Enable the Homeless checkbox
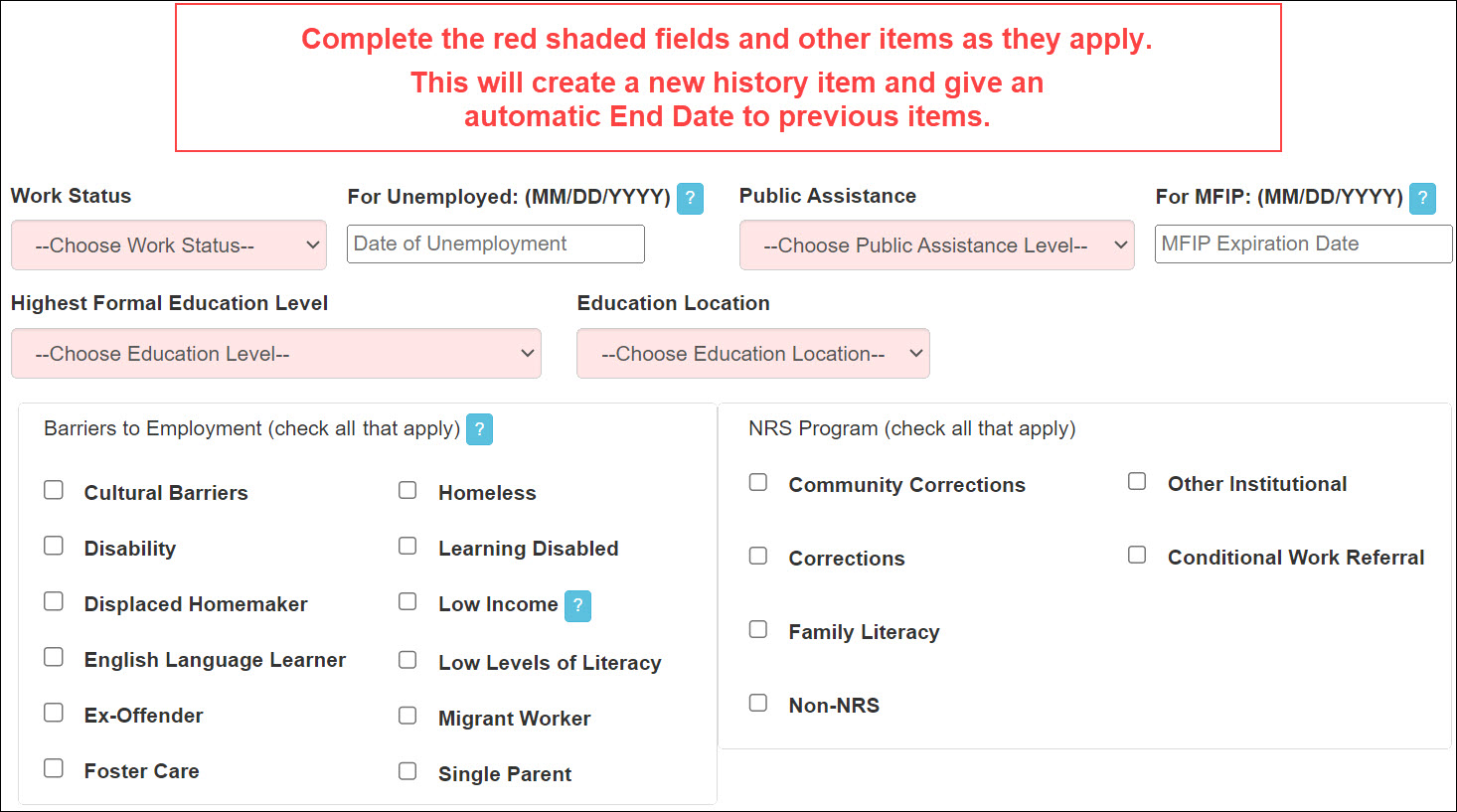Viewport: 1457px width, 812px height. click(x=407, y=490)
